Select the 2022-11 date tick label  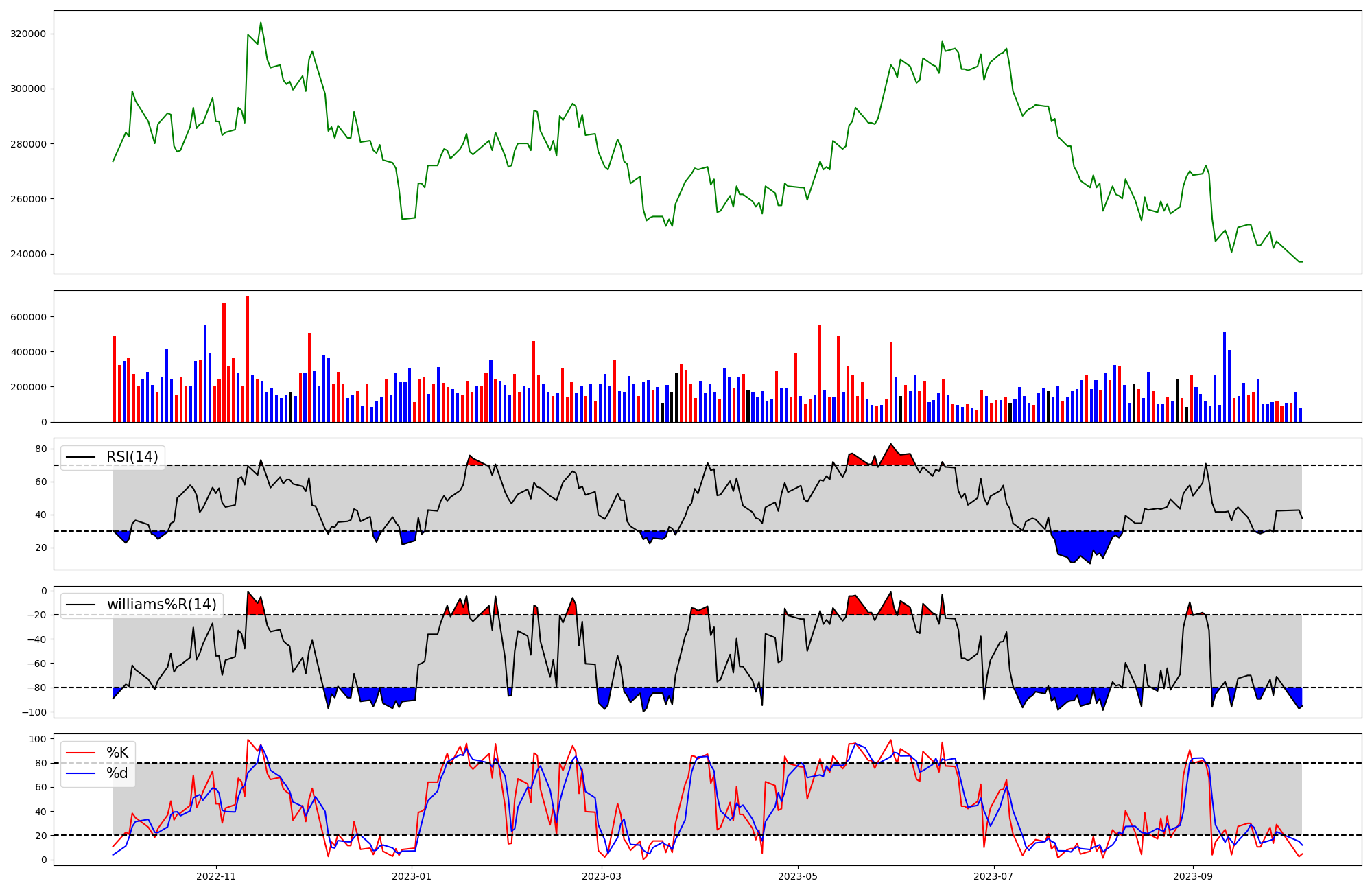tap(216, 876)
